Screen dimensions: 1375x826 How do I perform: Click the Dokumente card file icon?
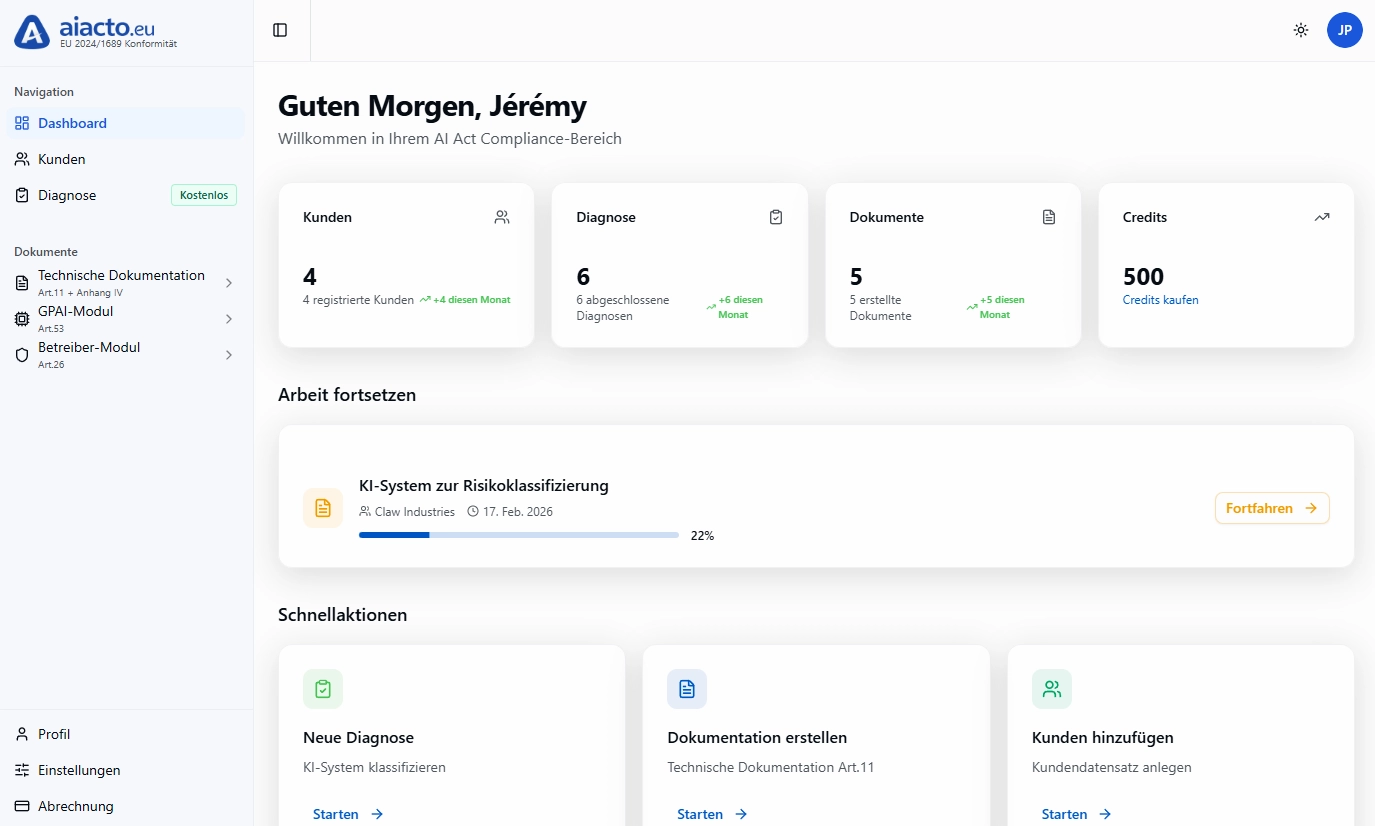point(1048,217)
